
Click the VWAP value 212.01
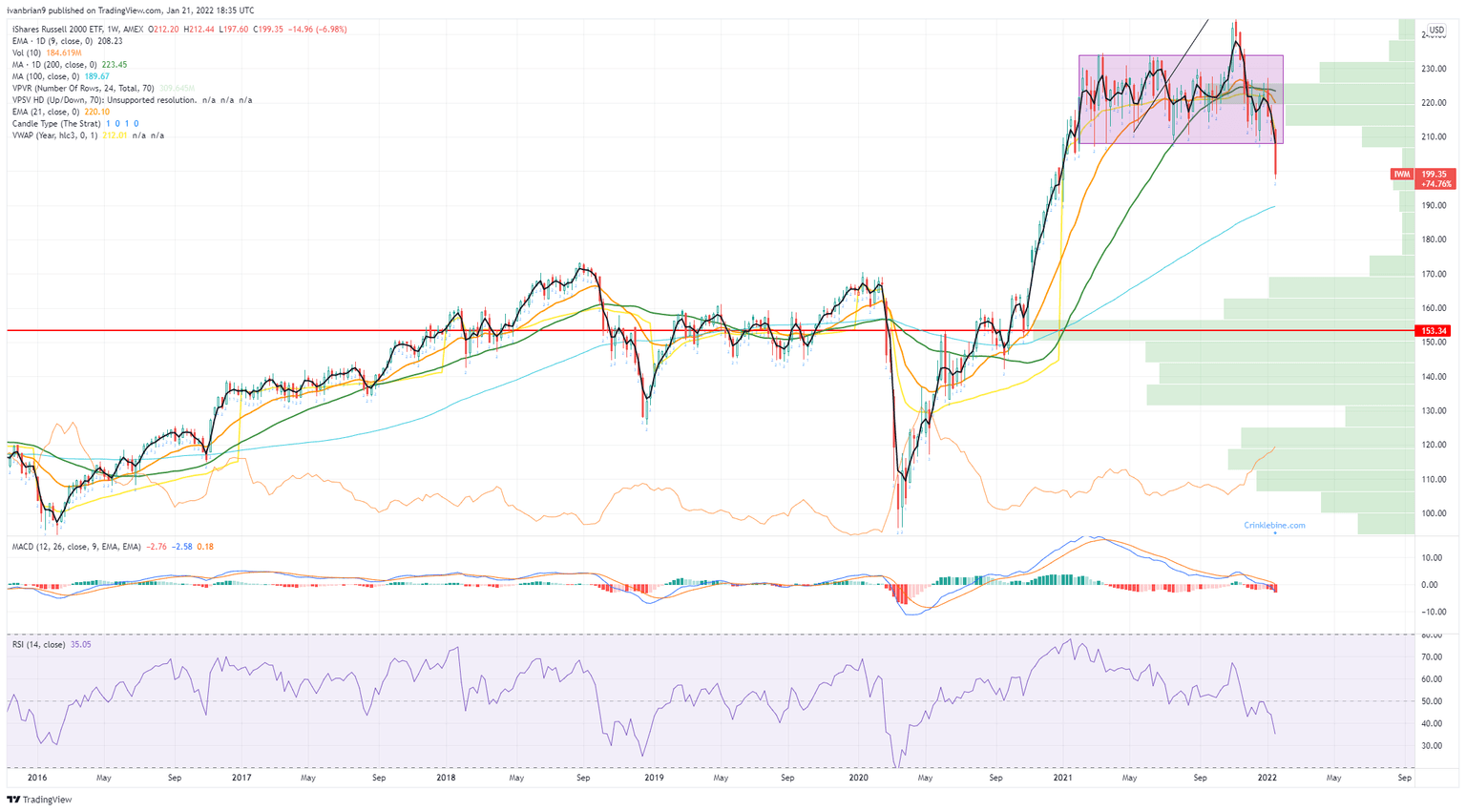pos(115,135)
